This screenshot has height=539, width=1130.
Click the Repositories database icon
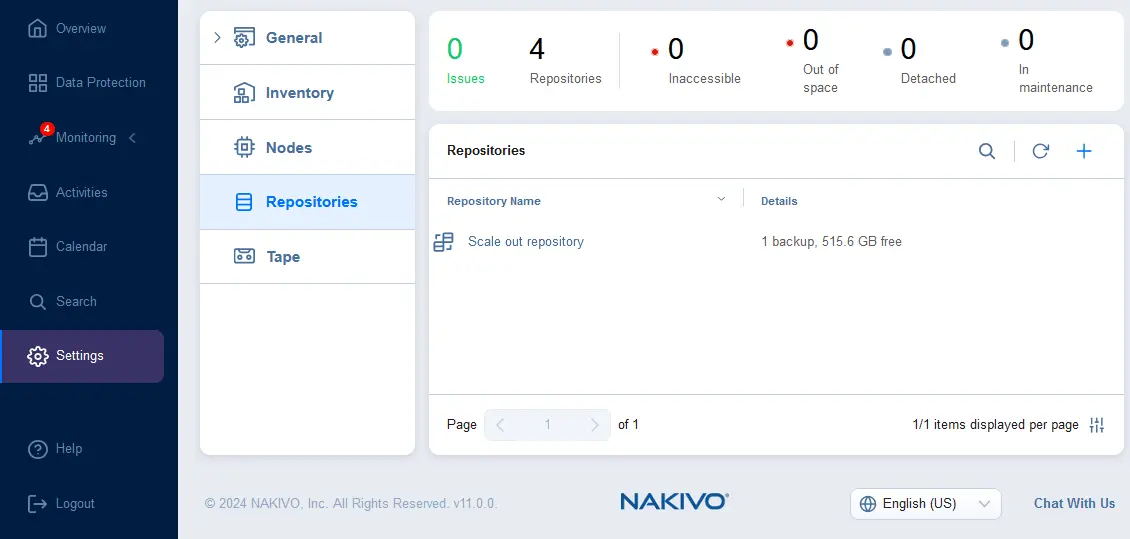pyautogui.click(x=244, y=202)
